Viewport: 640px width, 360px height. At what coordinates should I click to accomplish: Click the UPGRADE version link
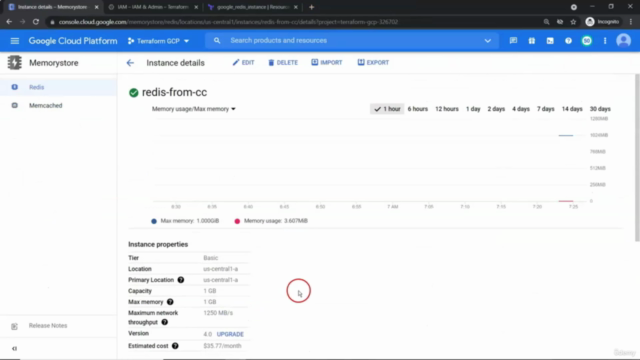pyautogui.click(x=230, y=334)
